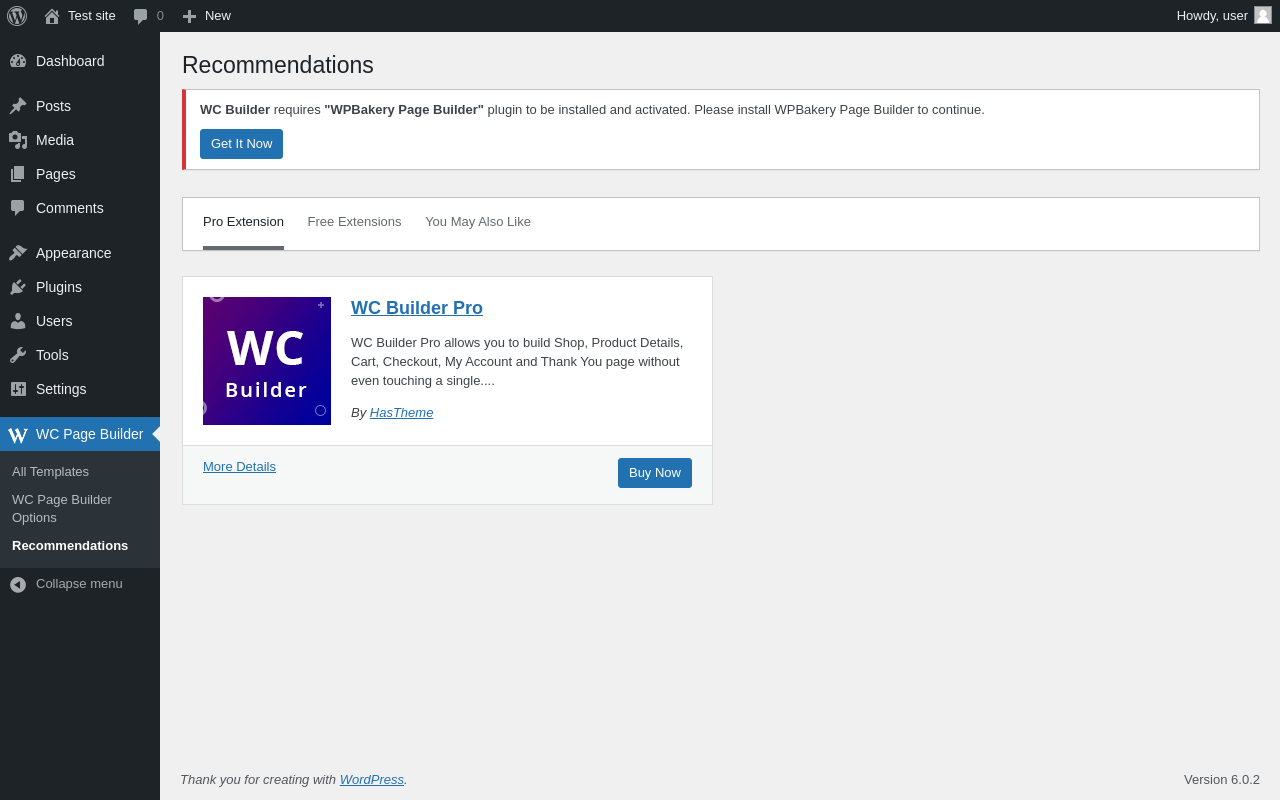Click the Tools wrench icon
The height and width of the screenshot is (800, 1280).
click(18, 355)
